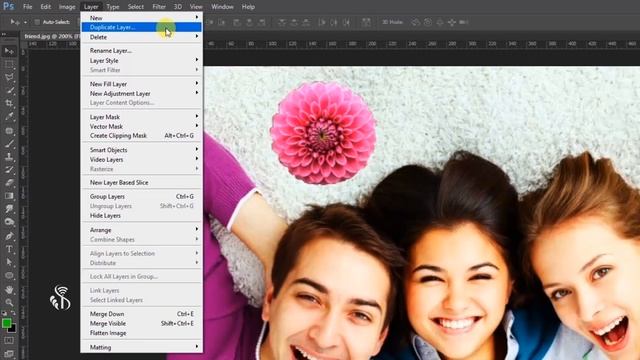Open the File menu
This screenshot has height=360, width=640.
point(27,7)
